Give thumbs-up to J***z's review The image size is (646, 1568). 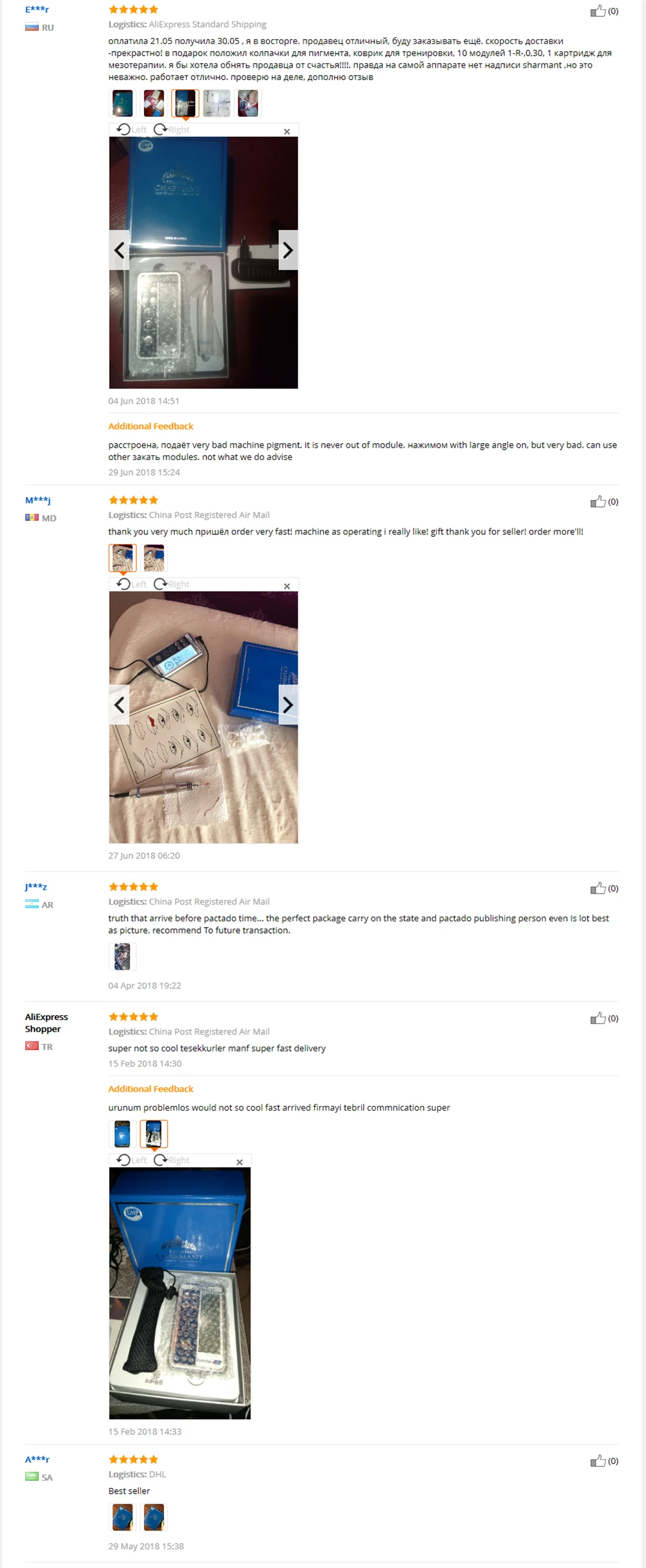(598, 888)
